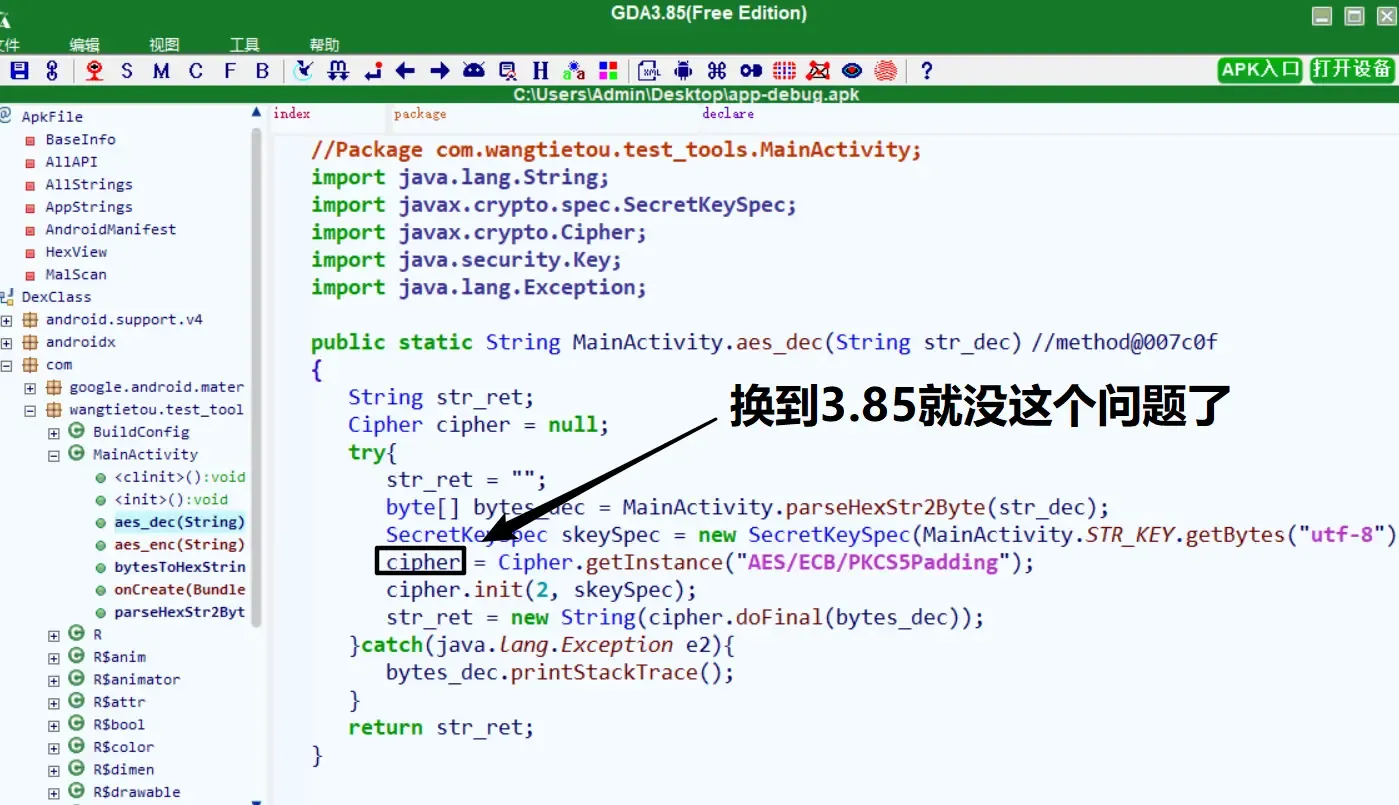Collapse the MainActivity class node
1399x805 pixels.
[54, 454]
